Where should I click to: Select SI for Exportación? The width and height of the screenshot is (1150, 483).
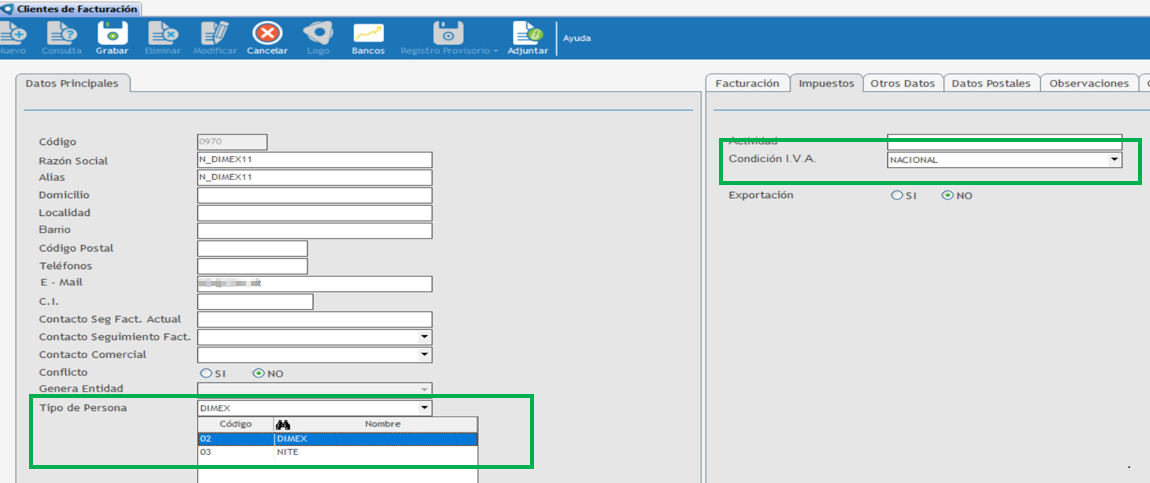(896, 196)
